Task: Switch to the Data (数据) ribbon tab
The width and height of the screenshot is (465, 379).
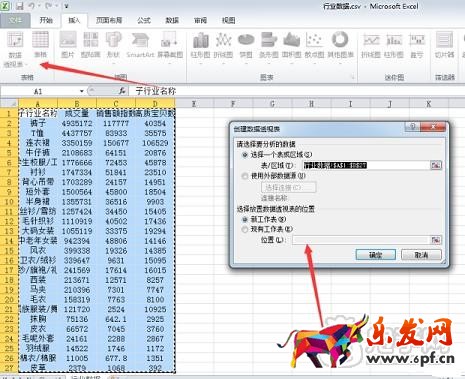Action: (x=172, y=20)
